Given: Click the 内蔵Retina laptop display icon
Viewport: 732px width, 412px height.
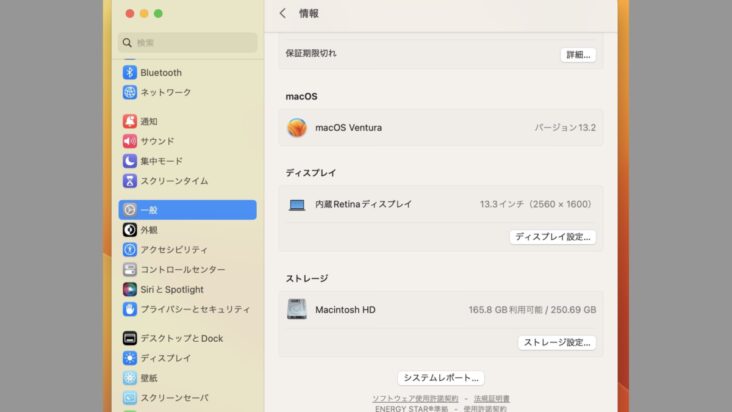Looking at the screenshot, I should (x=297, y=204).
